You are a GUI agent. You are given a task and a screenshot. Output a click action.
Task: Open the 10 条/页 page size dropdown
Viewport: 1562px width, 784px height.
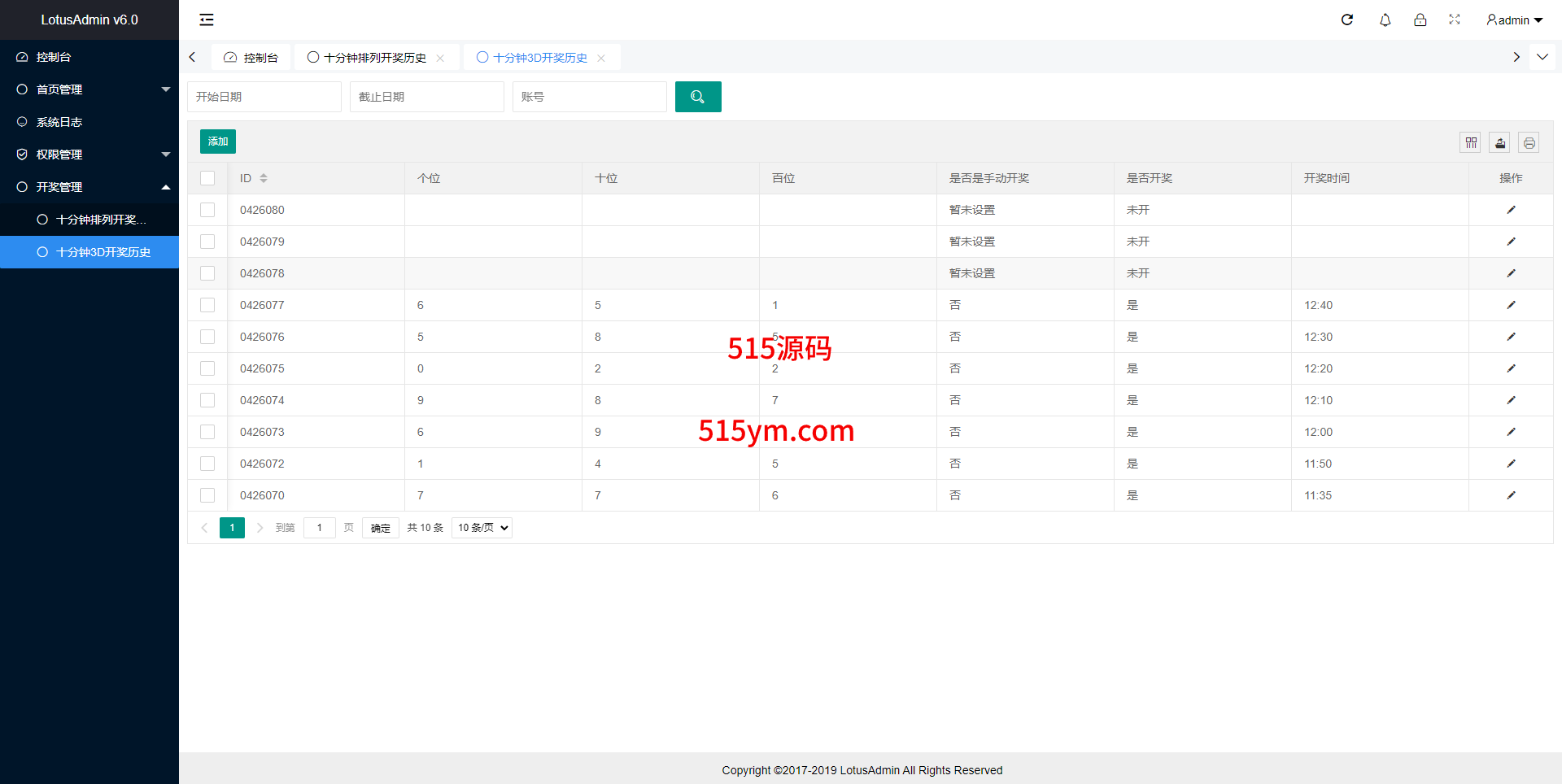coord(482,528)
